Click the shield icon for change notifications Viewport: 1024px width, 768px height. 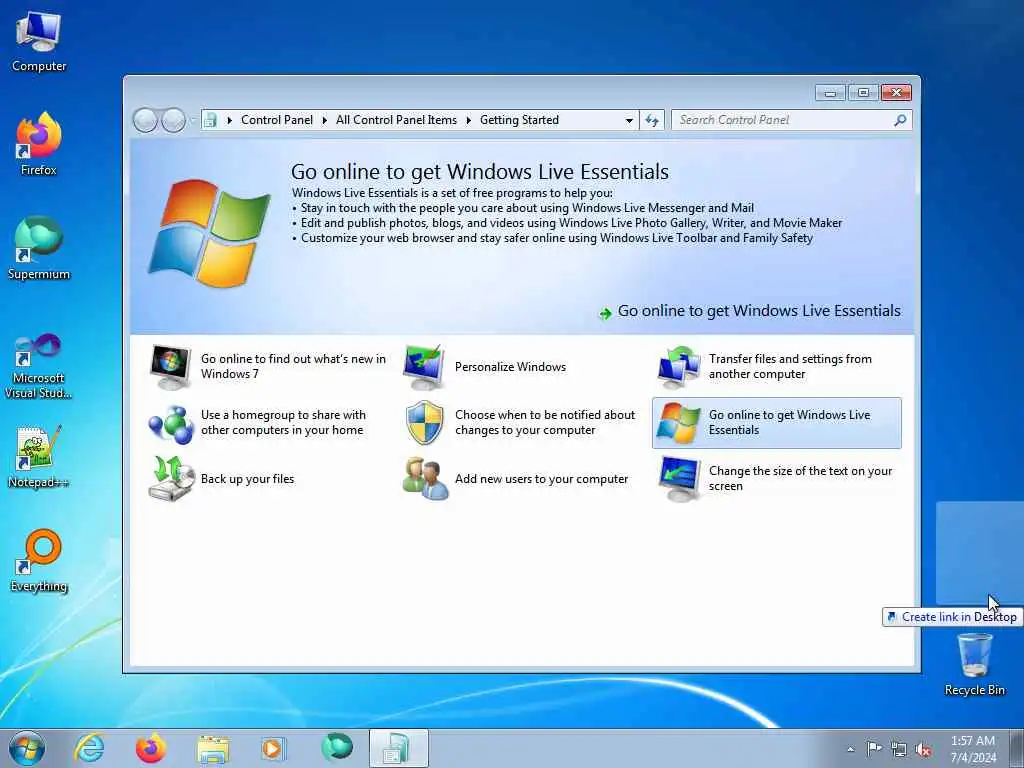[x=424, y=423]
